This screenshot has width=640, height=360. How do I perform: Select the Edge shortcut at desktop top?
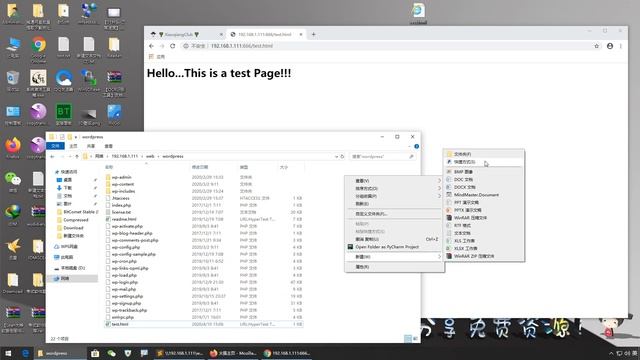418,14
